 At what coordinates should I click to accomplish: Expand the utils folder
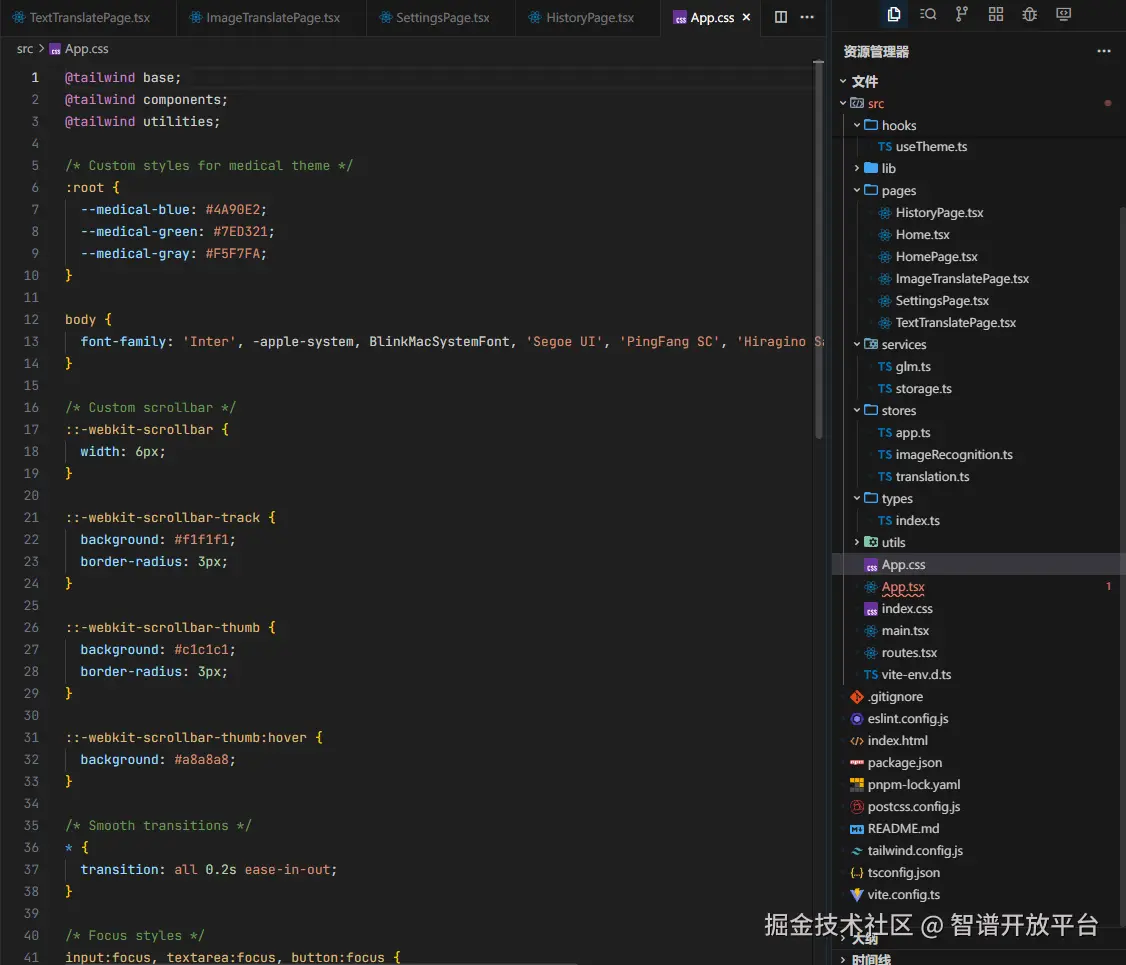coord(893,542)
